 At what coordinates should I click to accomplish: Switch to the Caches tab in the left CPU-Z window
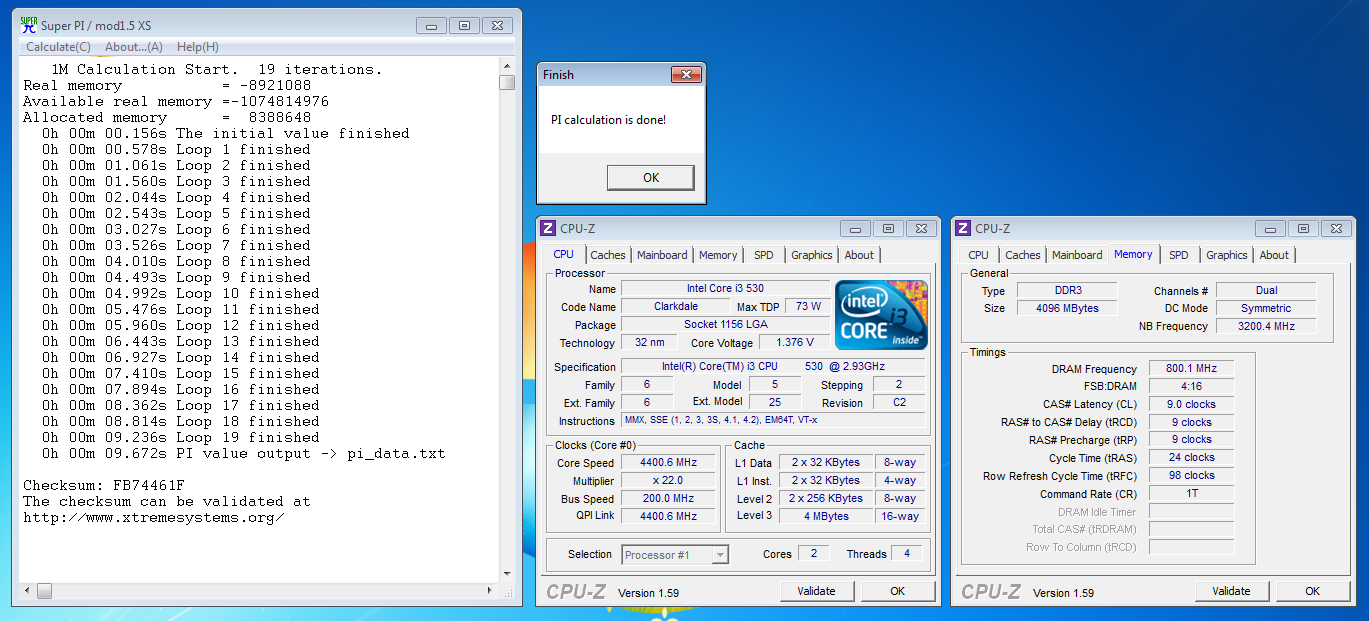pyautogui.click(x=607, y=255)
